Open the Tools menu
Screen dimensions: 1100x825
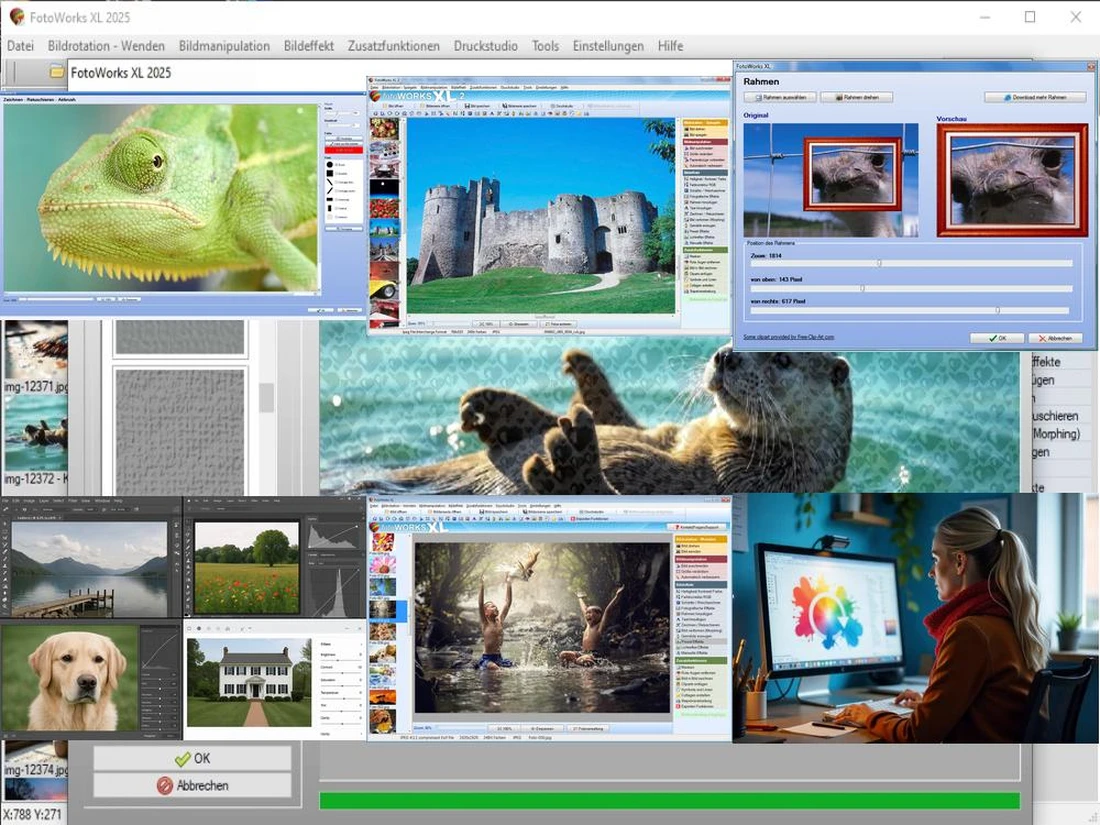click(x=545, y=46)
